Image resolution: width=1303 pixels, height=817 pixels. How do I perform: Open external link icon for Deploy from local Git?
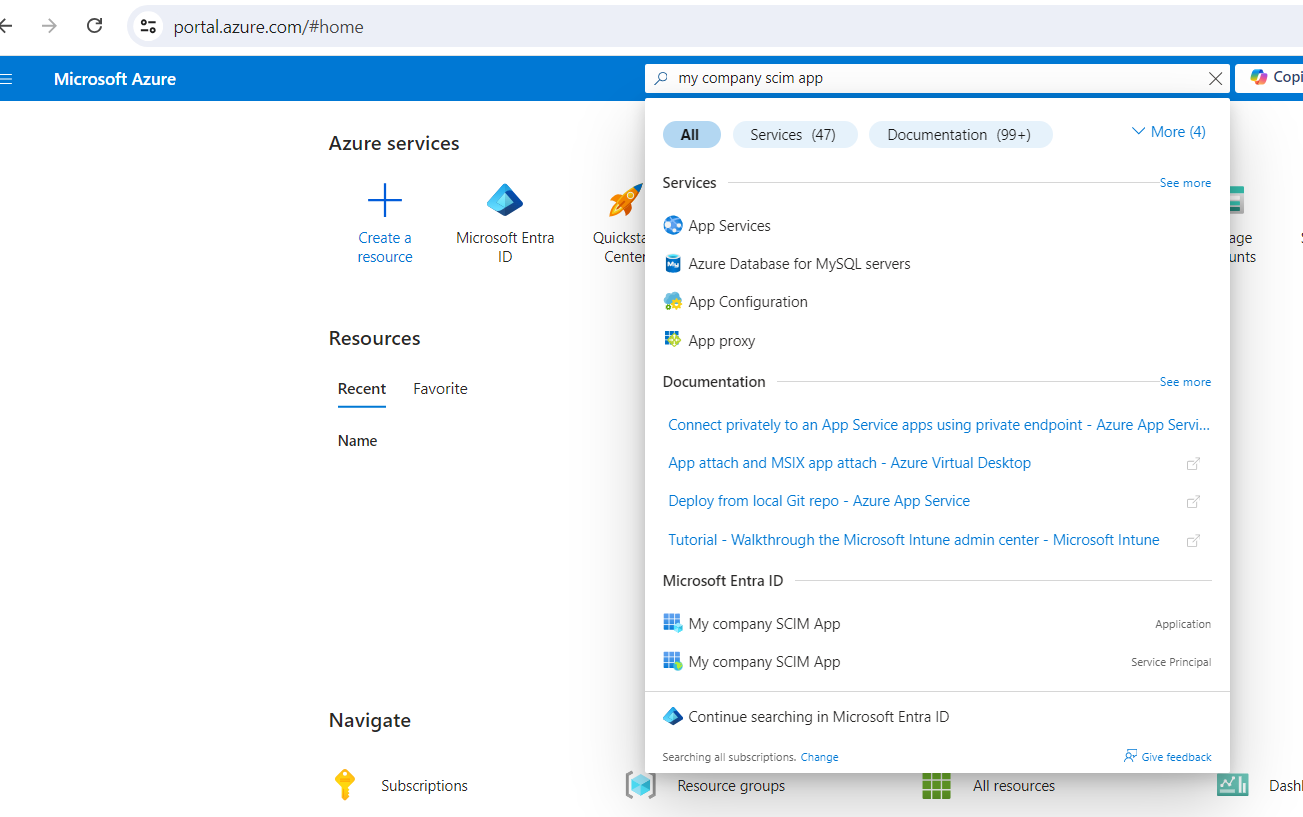pos(1193,502)
